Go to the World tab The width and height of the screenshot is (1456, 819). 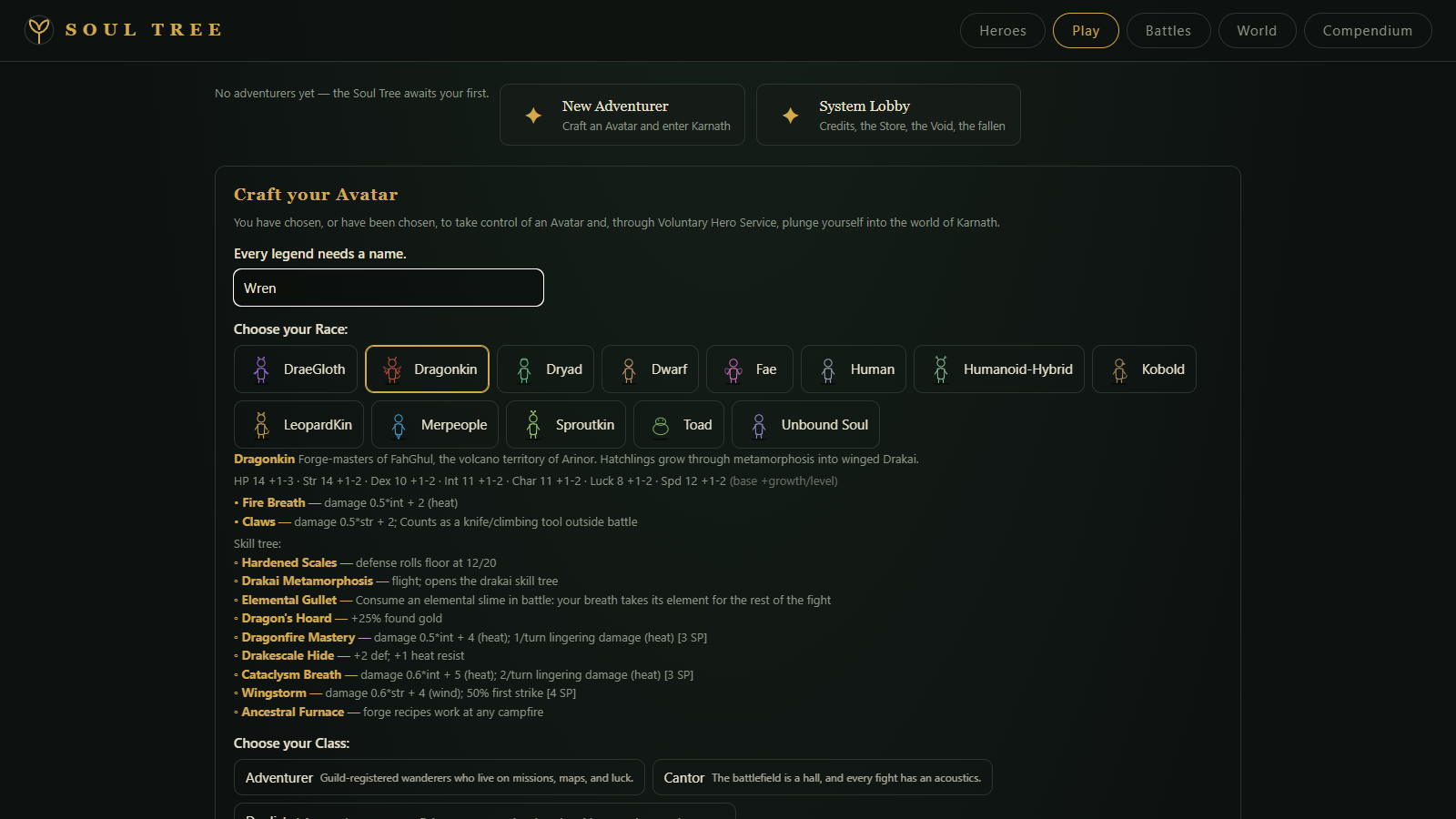click(1257, 31)
